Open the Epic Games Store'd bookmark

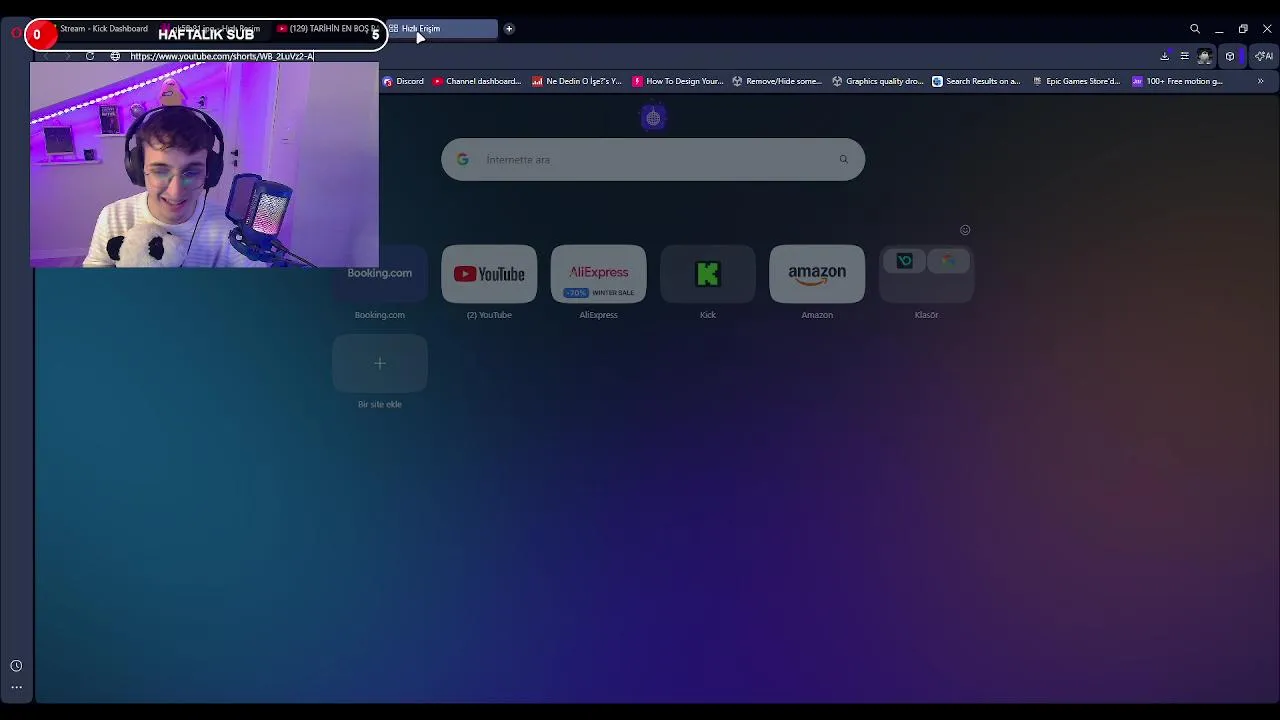(1077, 81)
